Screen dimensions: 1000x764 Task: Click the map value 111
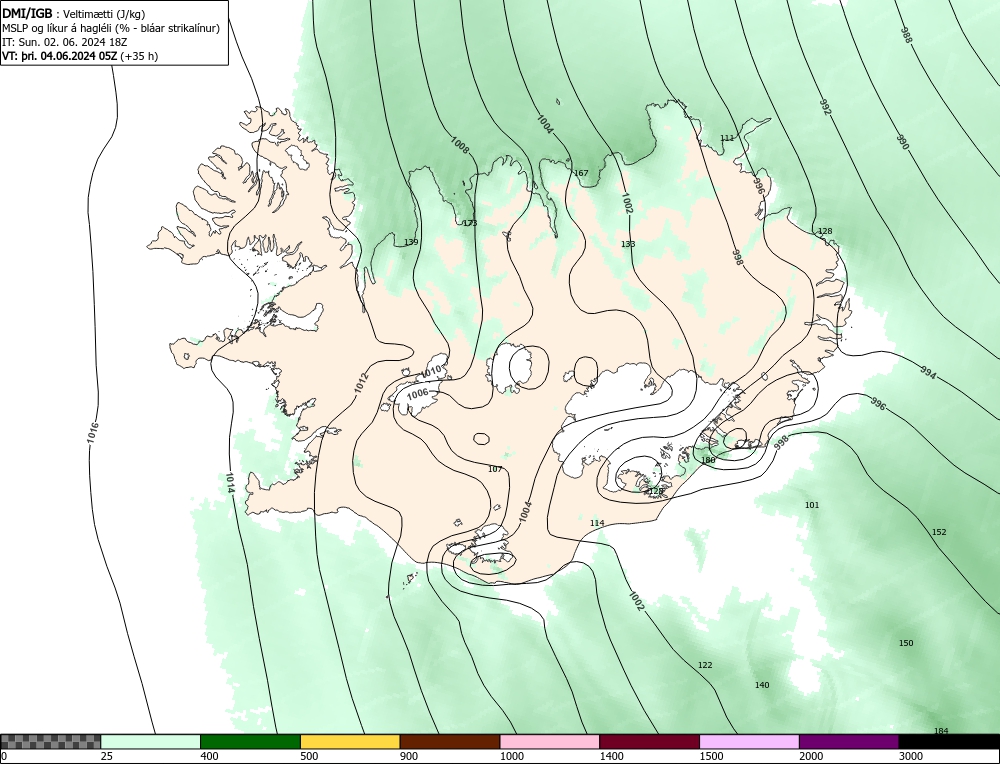pos(727,138)
